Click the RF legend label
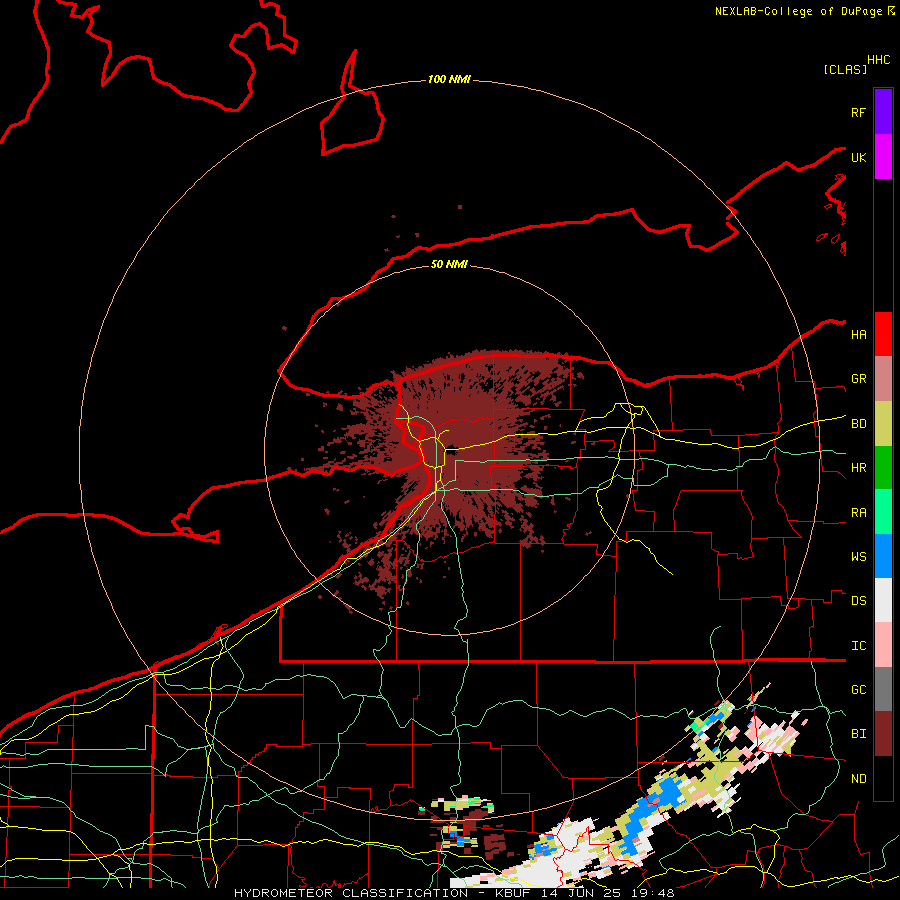 (x=858, y=112)
